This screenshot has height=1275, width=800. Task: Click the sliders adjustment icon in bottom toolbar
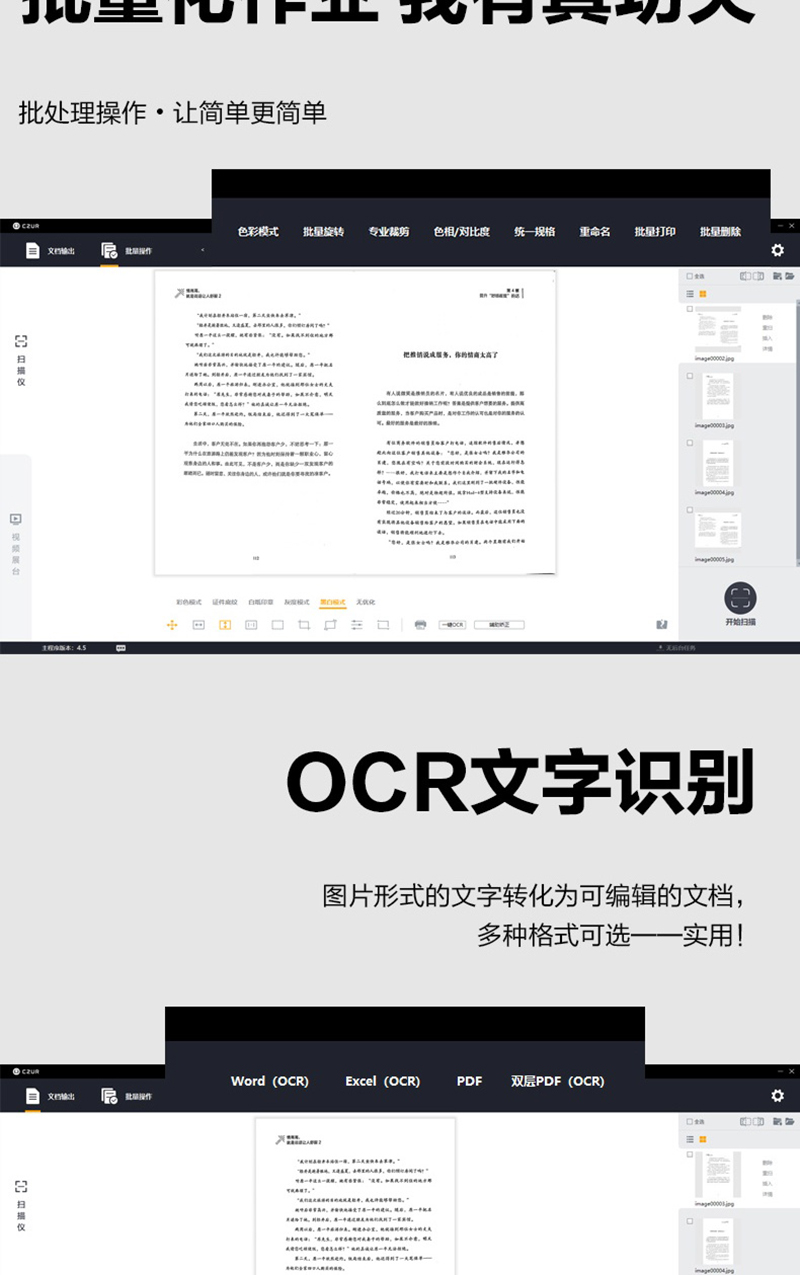[356, 625]
